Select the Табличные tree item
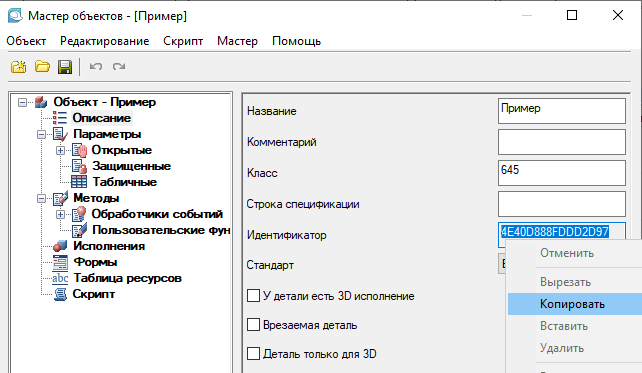The width and height of the screenshot is (642, 373). [x=124, y=182]
